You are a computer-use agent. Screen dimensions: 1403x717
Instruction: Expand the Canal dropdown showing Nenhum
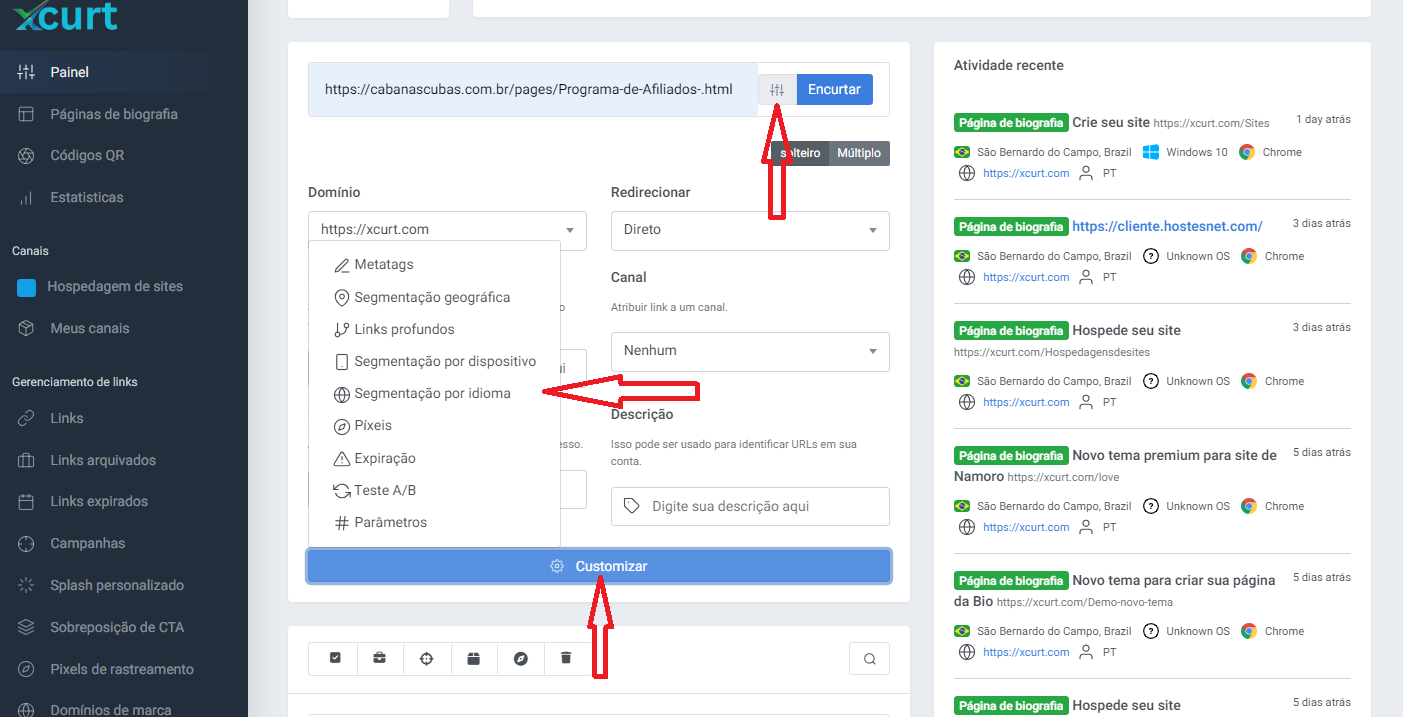[x=750, y=351]
